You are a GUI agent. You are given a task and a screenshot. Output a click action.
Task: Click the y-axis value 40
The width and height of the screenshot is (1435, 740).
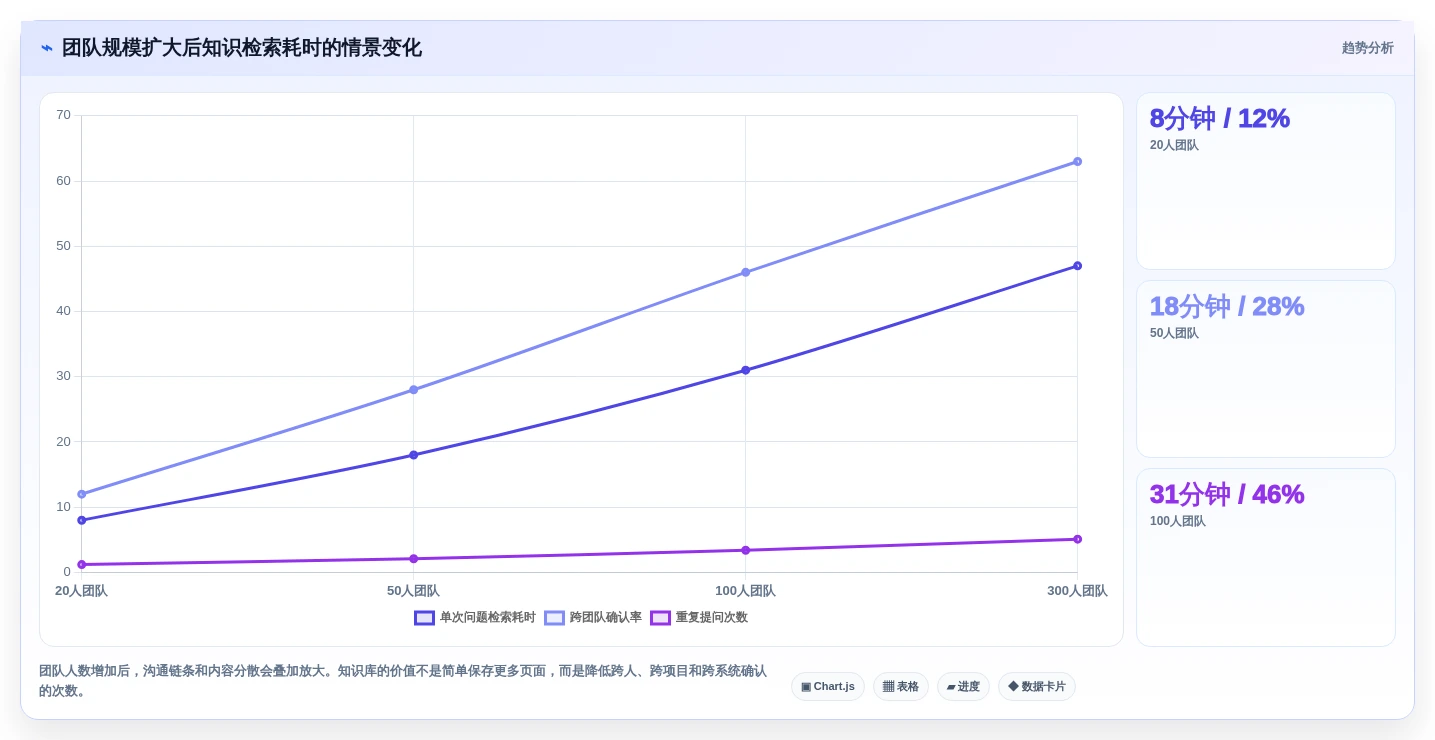[63, 311]
